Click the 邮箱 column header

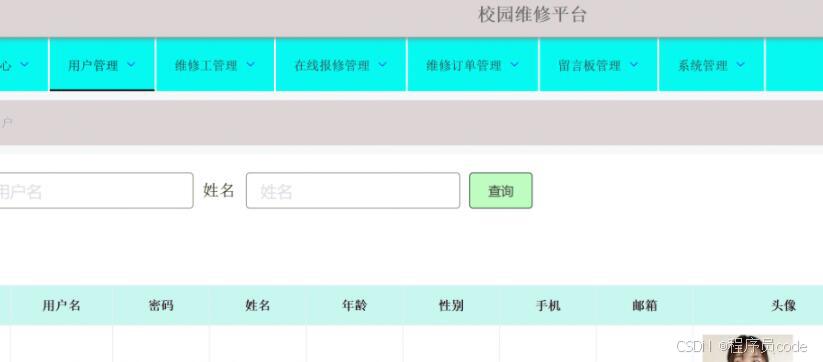(x=645, y=305)
